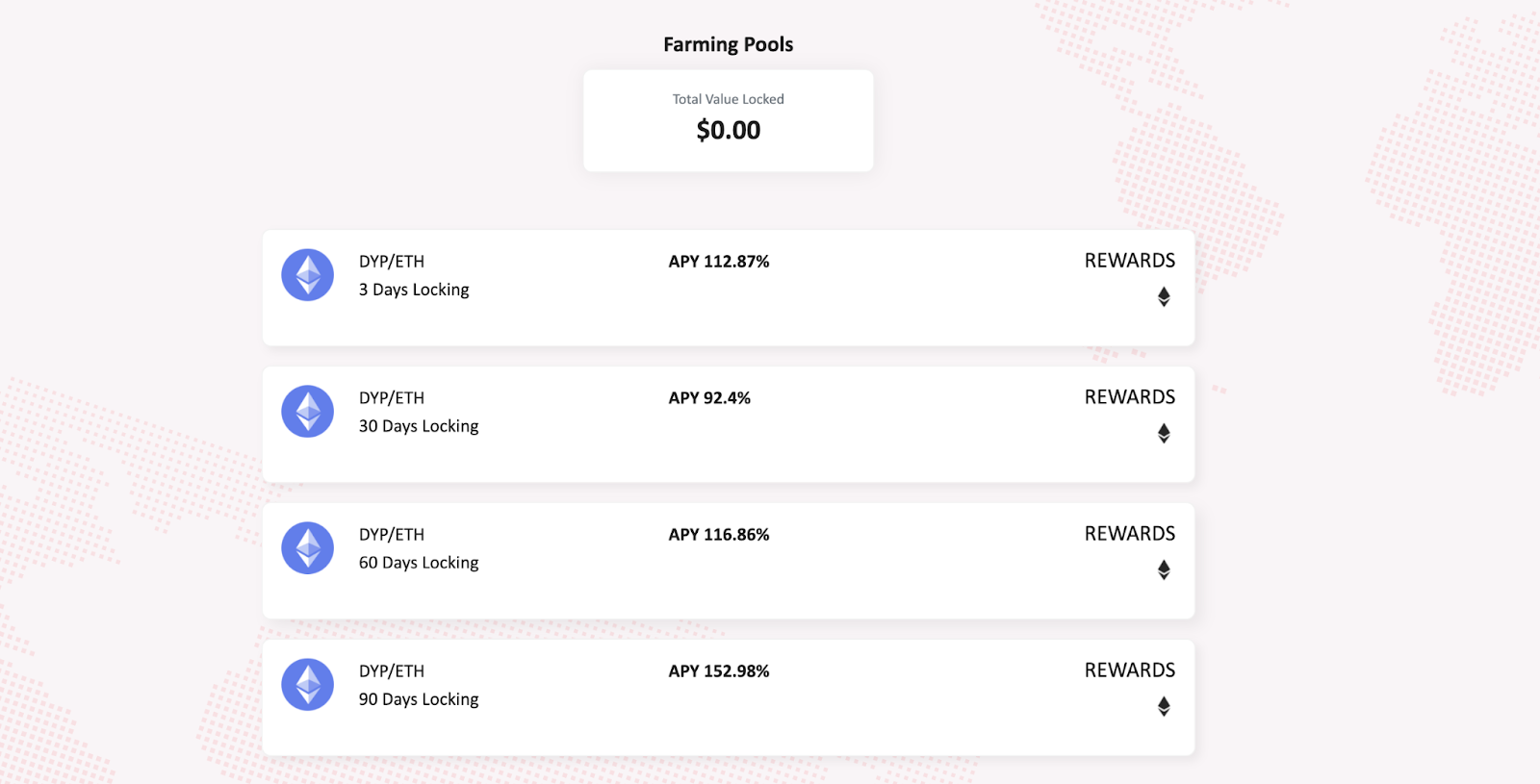
Task: Click APY 116.86% text
Action: tap(719, 535)
